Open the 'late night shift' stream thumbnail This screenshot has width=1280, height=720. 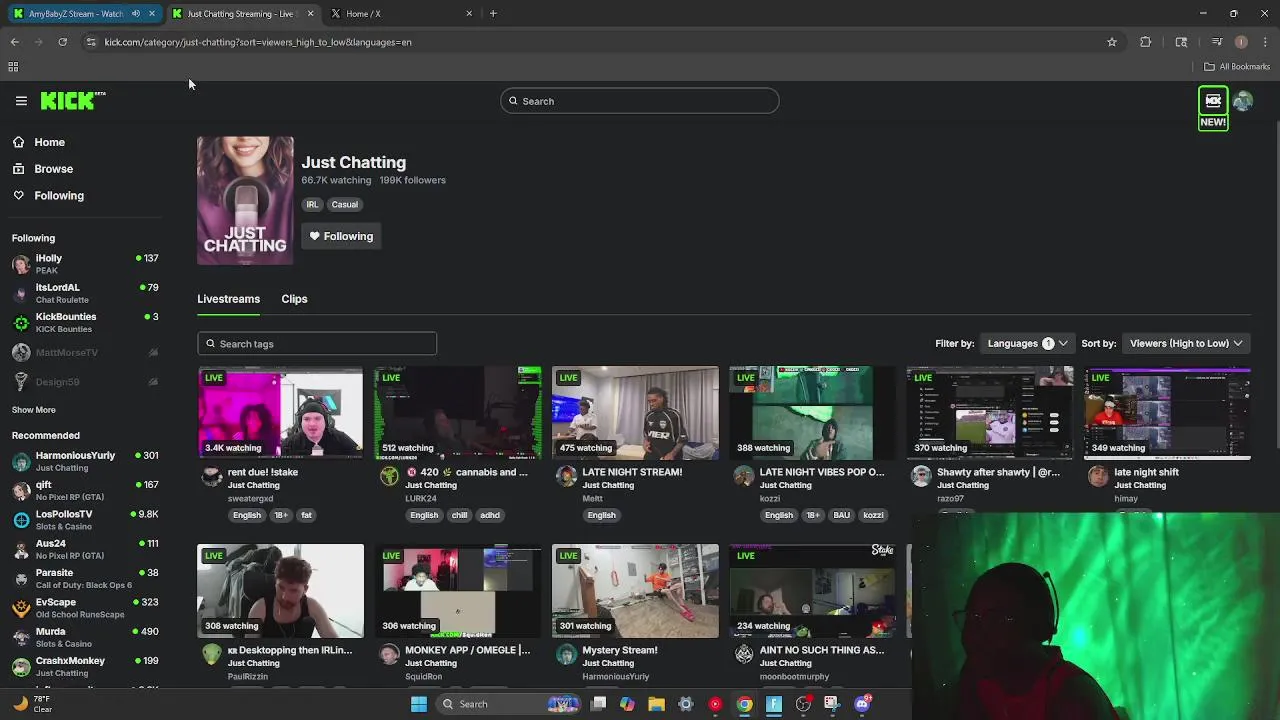point(1167,413)
